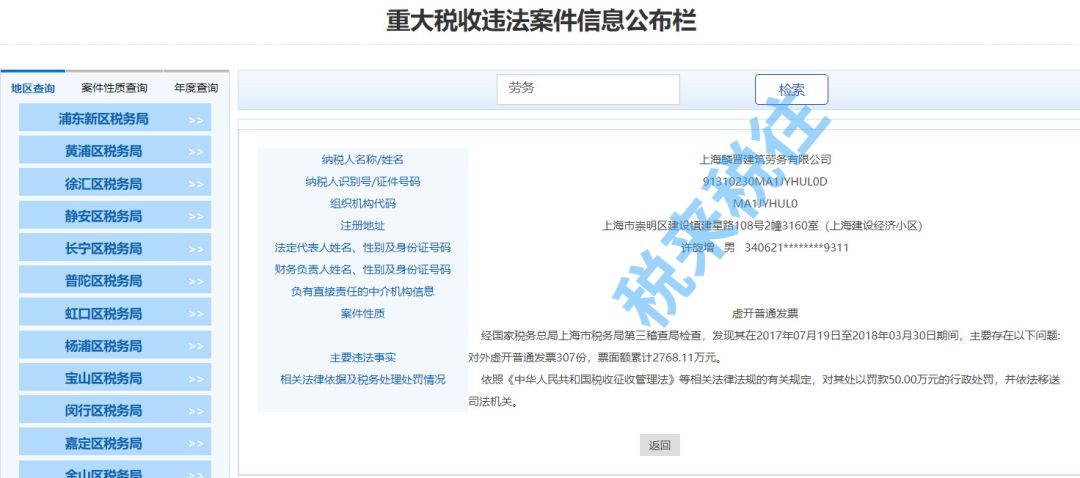The width and height of the screenshot is (1080, 478).
Task: Click the 主要违法事实 field label
Action: coord(362,358)
